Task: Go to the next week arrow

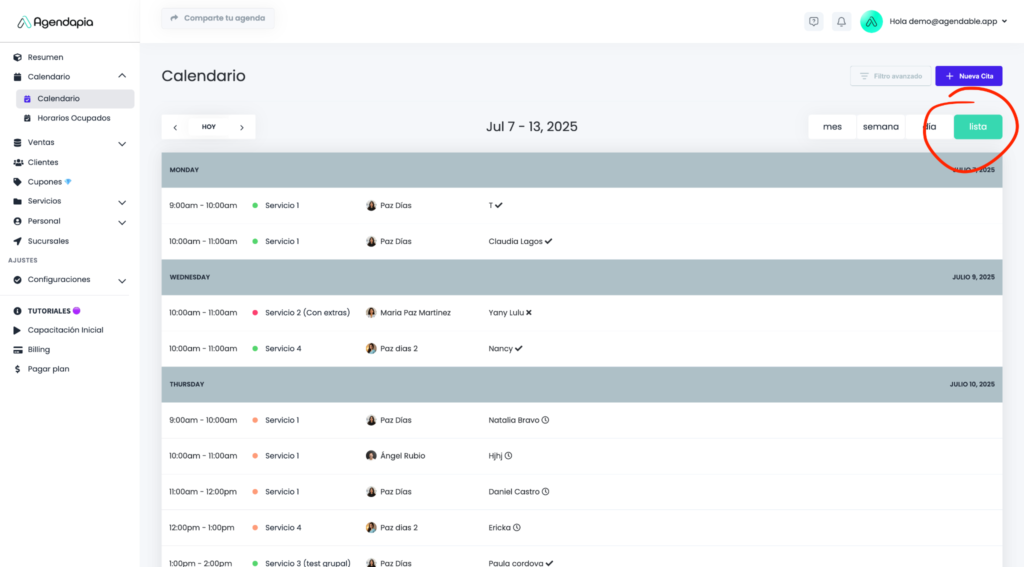Action: point(241,127)
